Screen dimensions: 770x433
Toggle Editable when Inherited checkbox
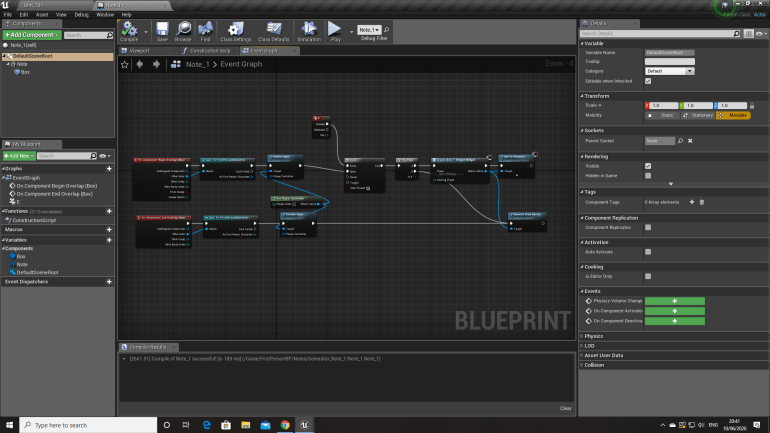pos(648,81)
